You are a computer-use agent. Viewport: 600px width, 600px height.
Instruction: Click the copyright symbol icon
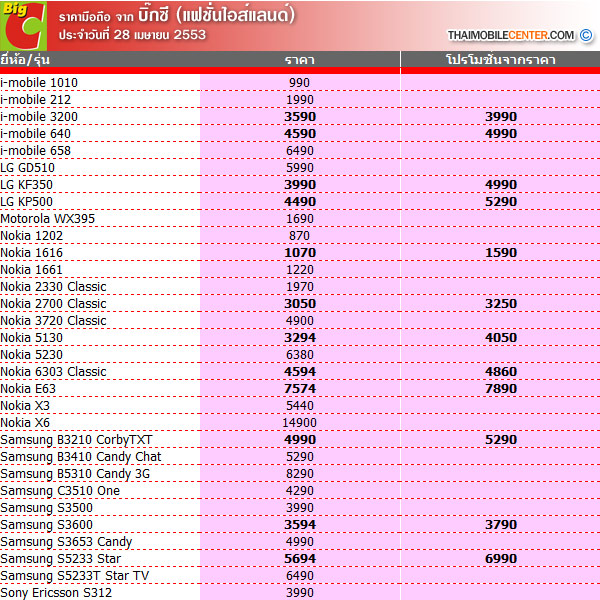(586, 35)
